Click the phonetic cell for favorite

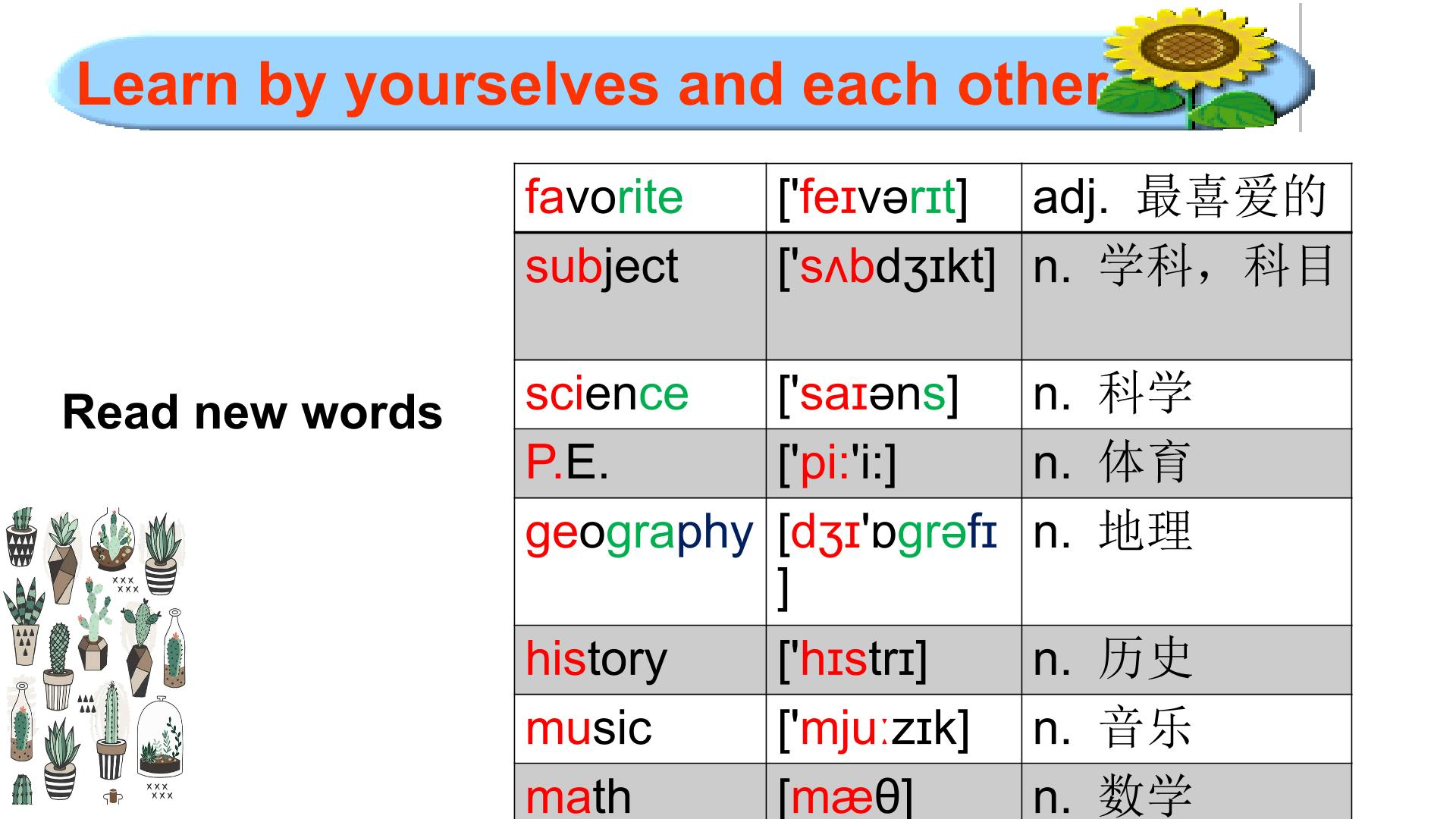click(894, 197)
